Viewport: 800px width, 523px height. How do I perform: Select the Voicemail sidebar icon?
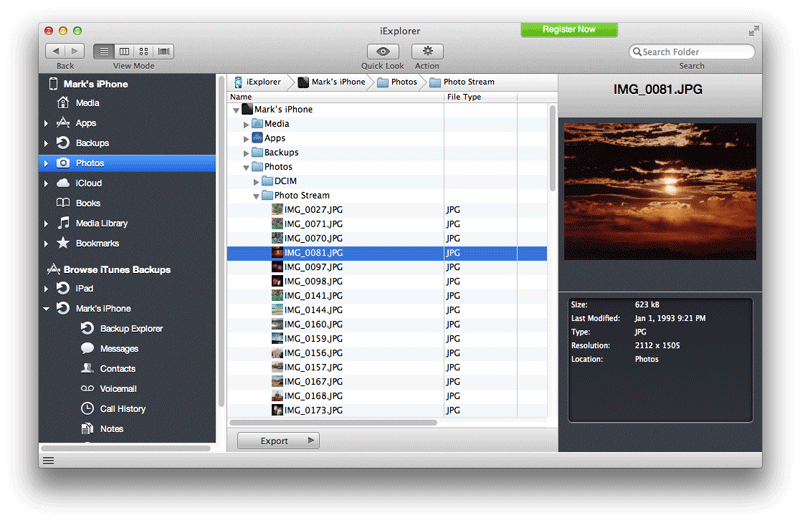click(x=87, y=389)
